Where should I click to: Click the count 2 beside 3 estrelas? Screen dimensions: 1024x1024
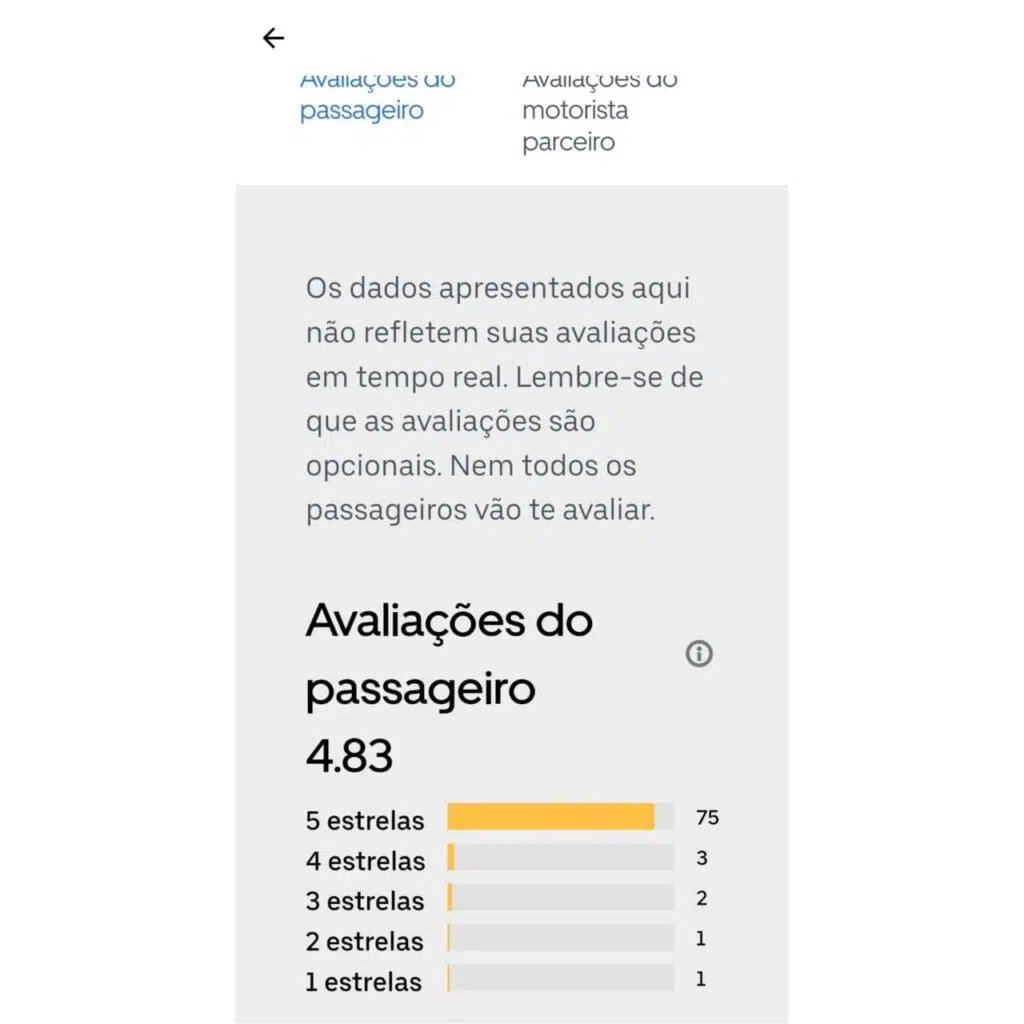[x=702, y=898]
